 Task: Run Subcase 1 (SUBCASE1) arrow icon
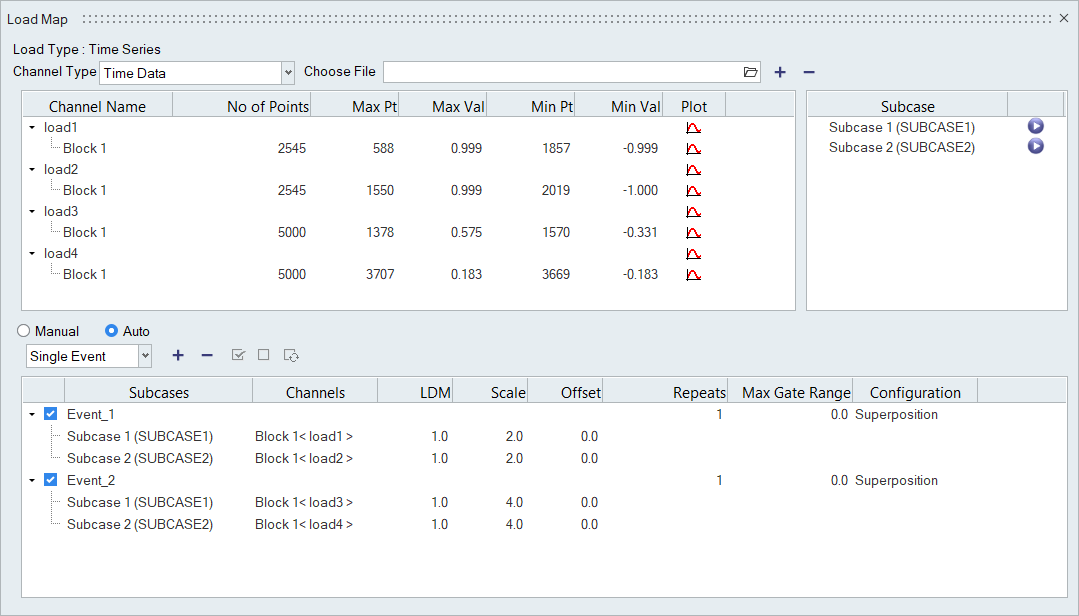coord(1036,127)
